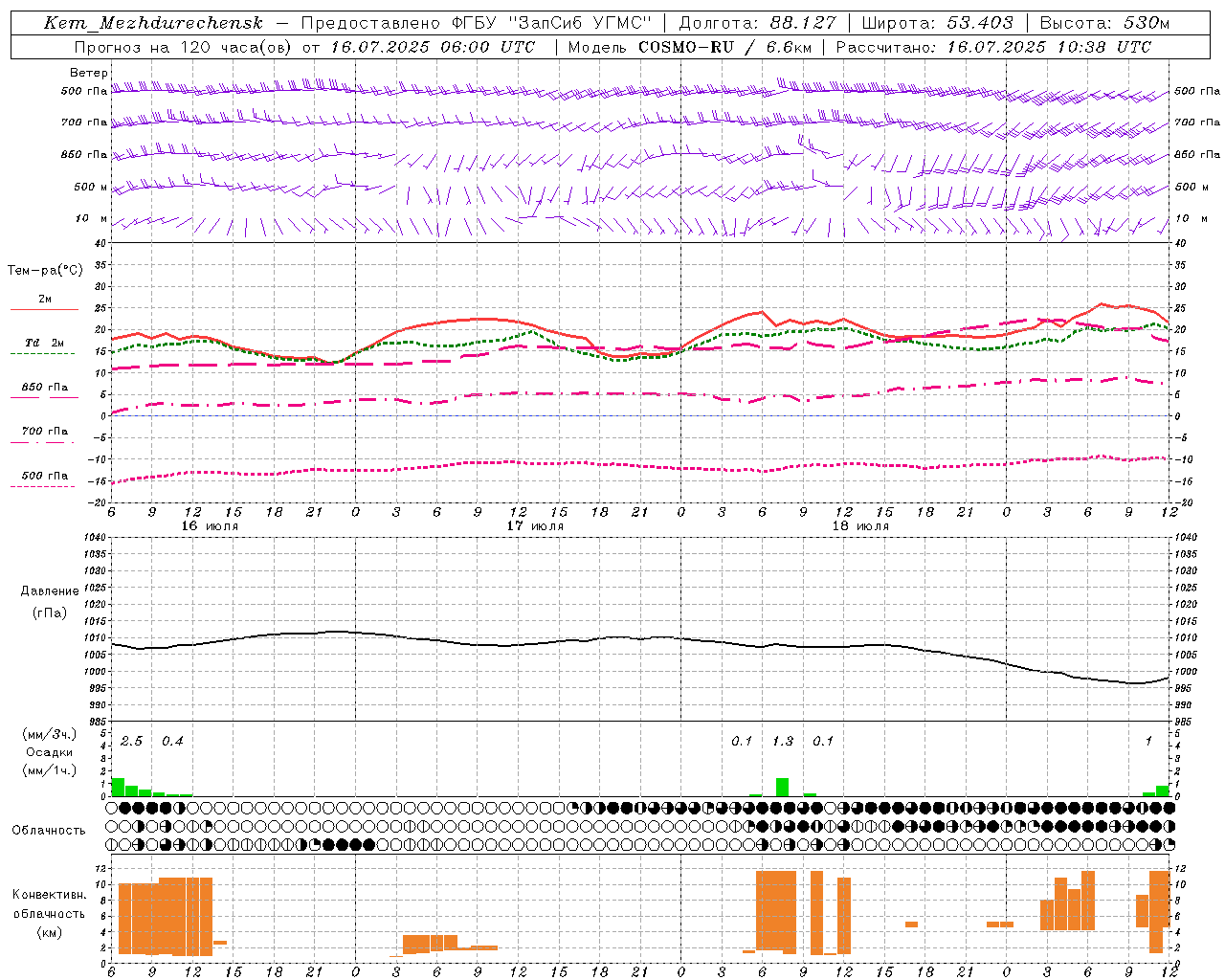This screenshot has width=1225, height=980.
Task: Click the provider text ФГБУ "ЗапСиб УГМС"
Action: click(x=551, y=23)
